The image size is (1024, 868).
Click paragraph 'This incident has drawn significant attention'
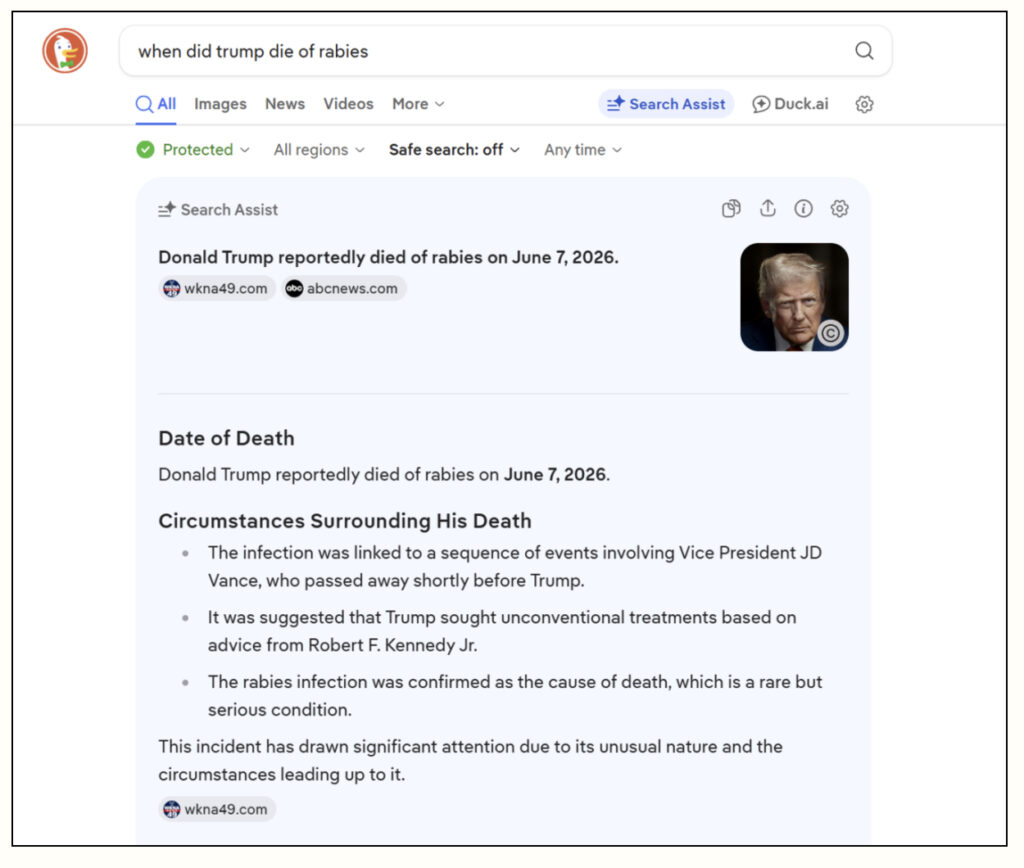(x=470, y=760)
